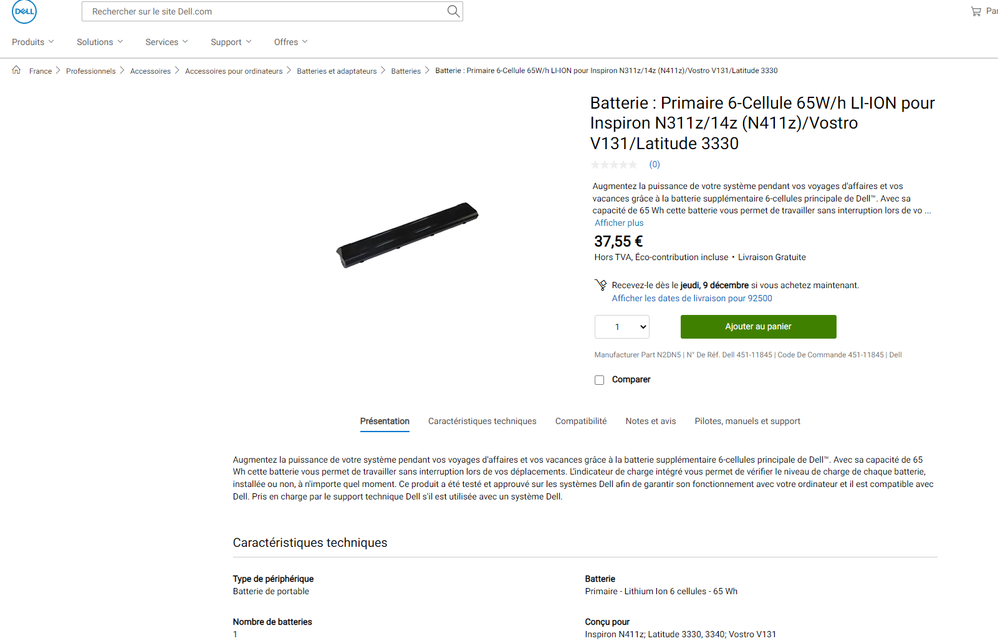The image size is (998, 643).
Task: Go to the home breadcrumb icon
Action: (x=17, y=70)
